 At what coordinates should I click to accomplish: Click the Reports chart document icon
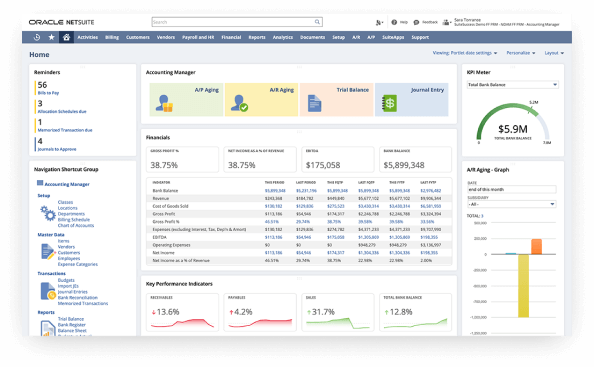coord(48,328)
